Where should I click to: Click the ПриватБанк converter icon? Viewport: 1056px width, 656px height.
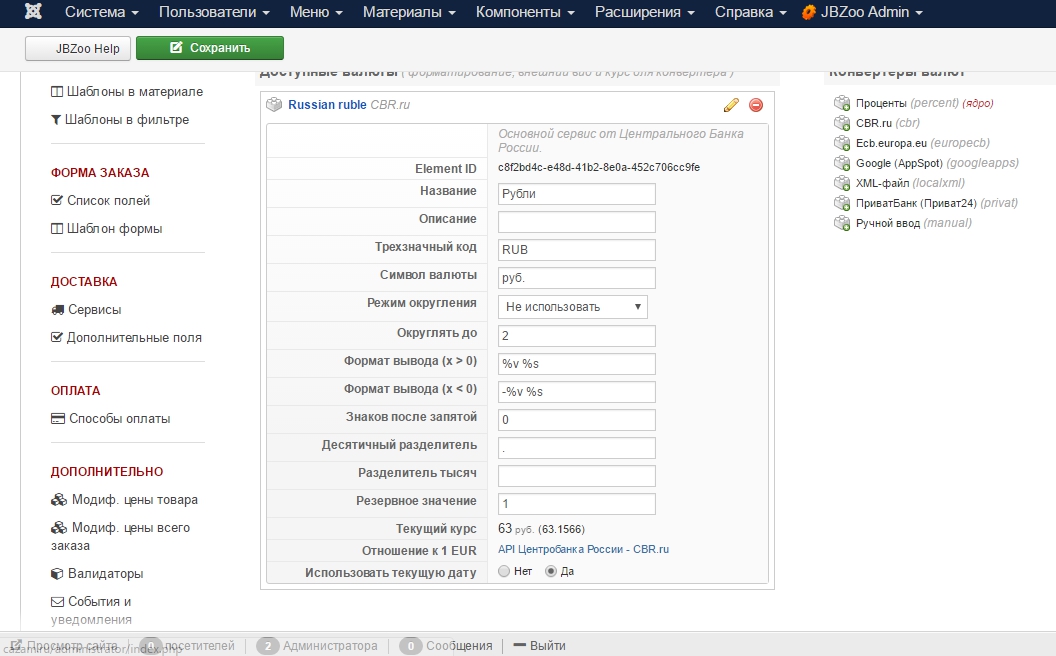pyautogui.click(x=842, y=203)
